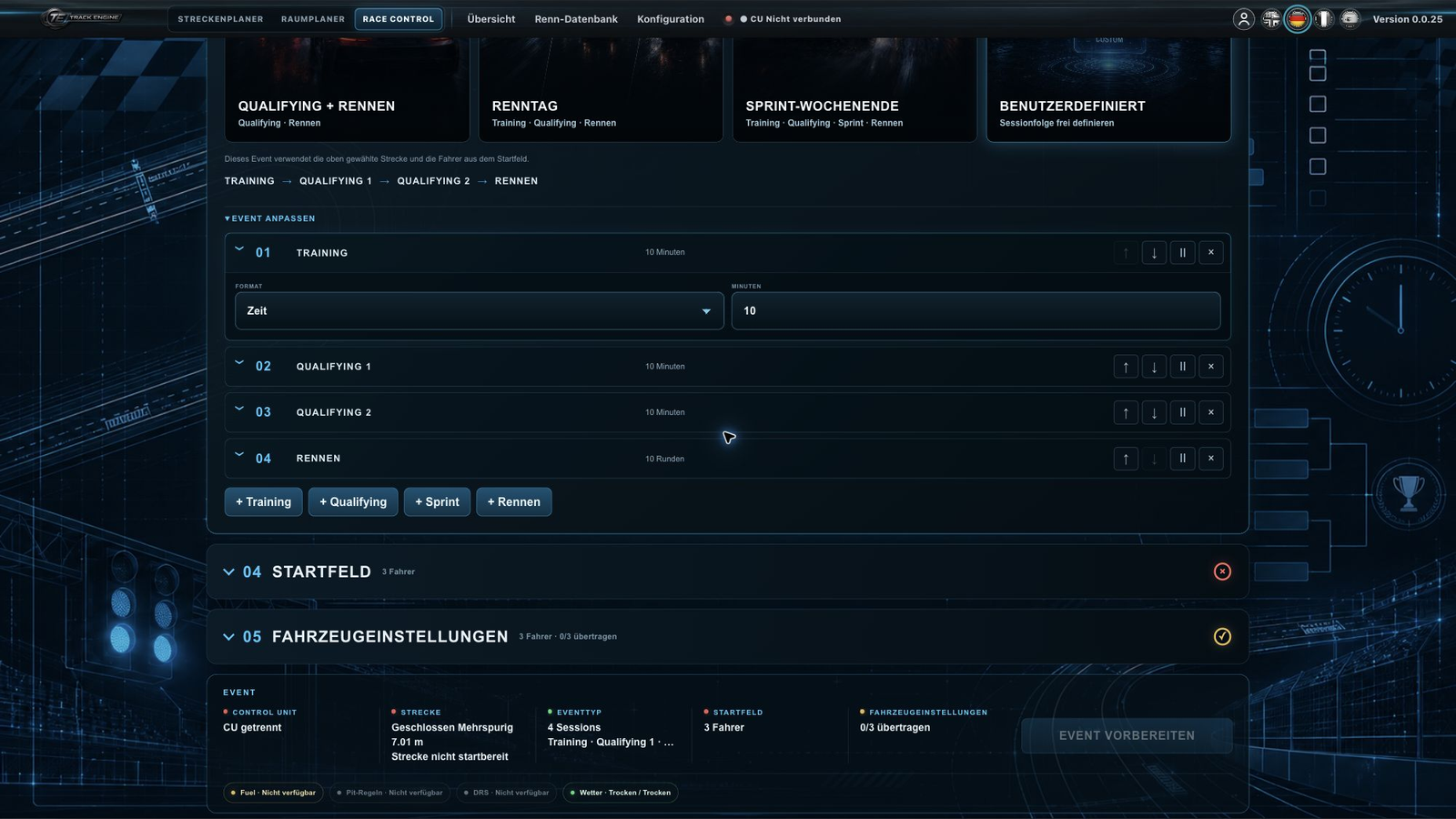This screenshot has width=1456, height=819.
Task: Click the Event vorbereiten button
Action: click(1127, 735)
